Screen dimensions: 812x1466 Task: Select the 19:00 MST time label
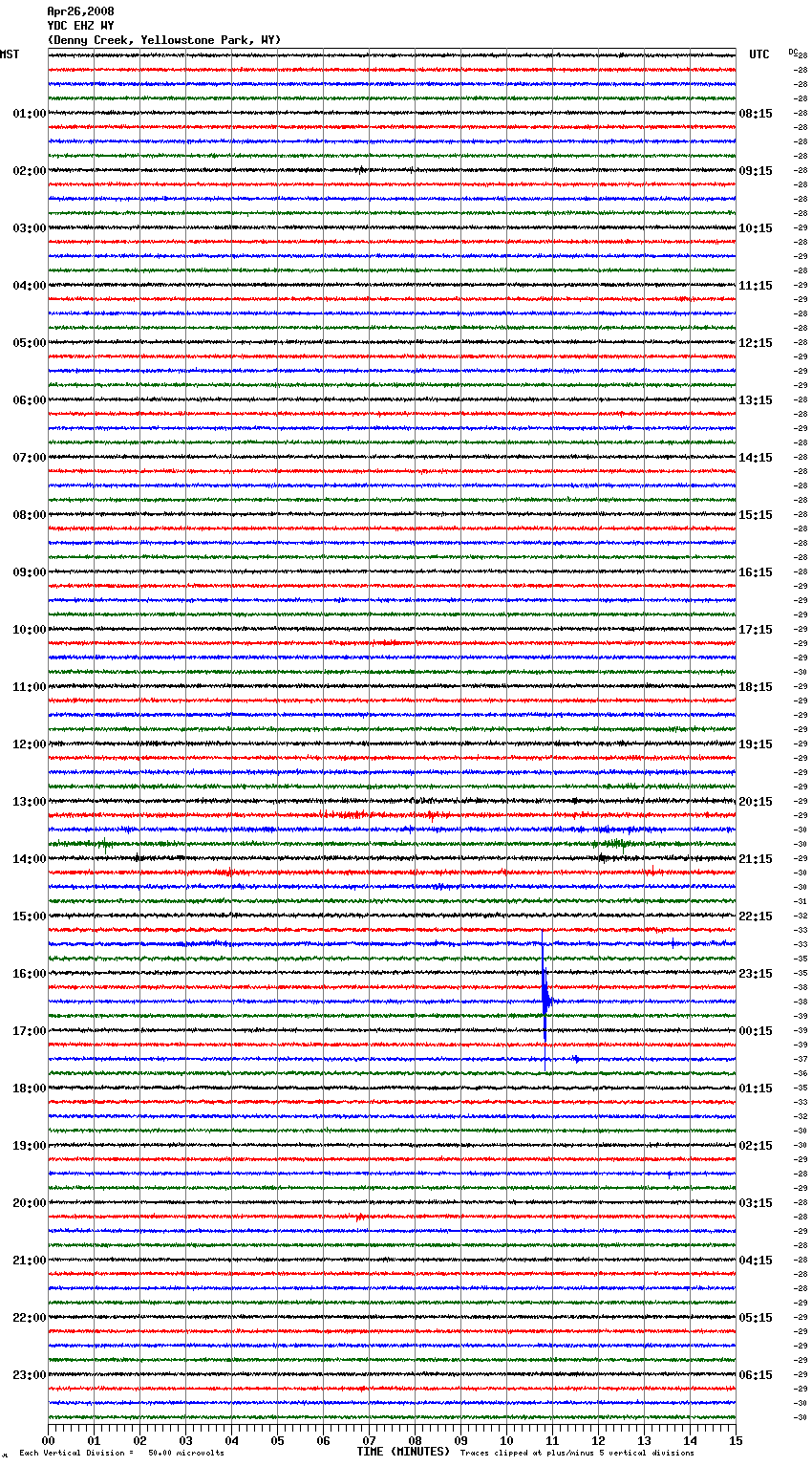coord(30,1146)
